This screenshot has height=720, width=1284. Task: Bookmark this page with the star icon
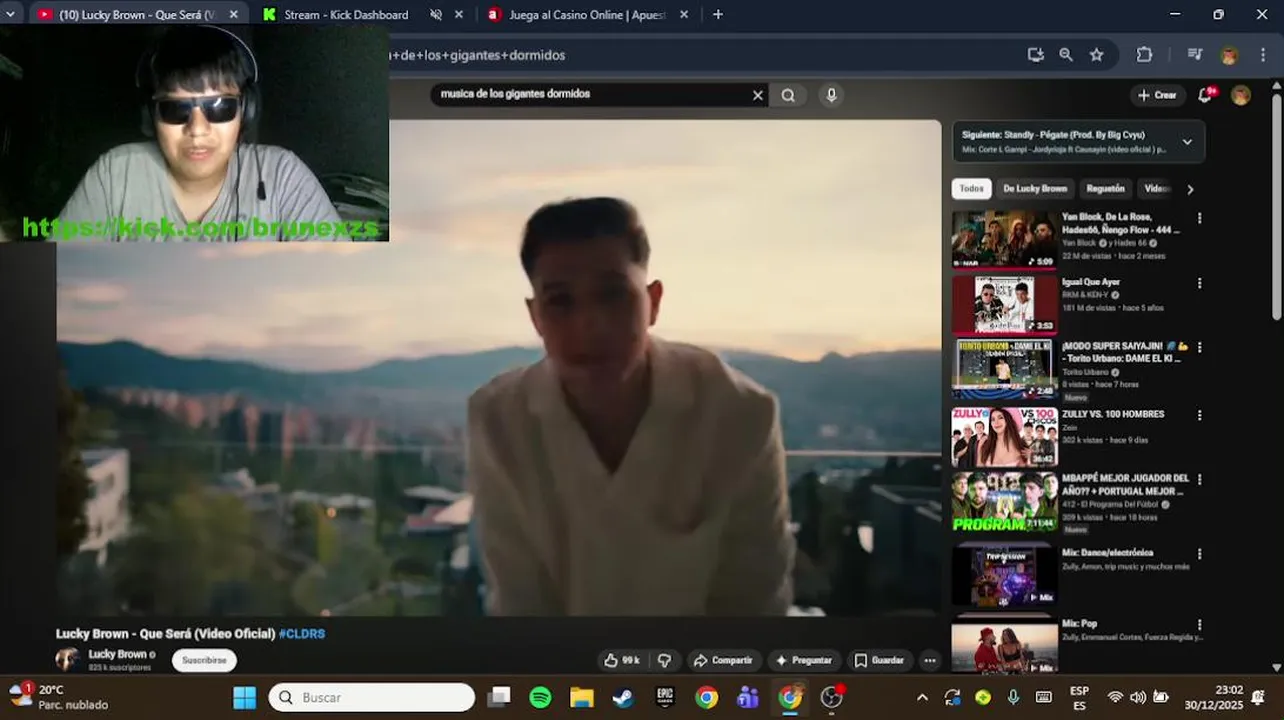pos(1096,55)
